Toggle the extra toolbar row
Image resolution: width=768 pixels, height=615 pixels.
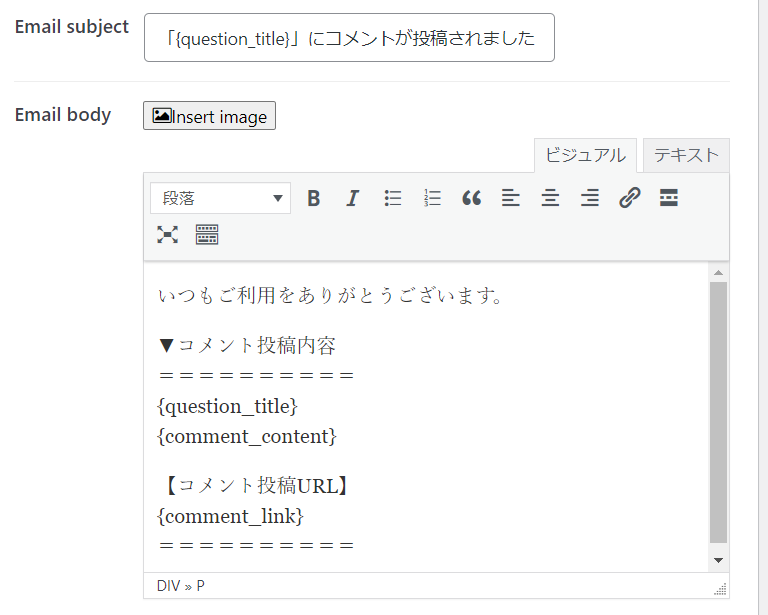(207, 235)
